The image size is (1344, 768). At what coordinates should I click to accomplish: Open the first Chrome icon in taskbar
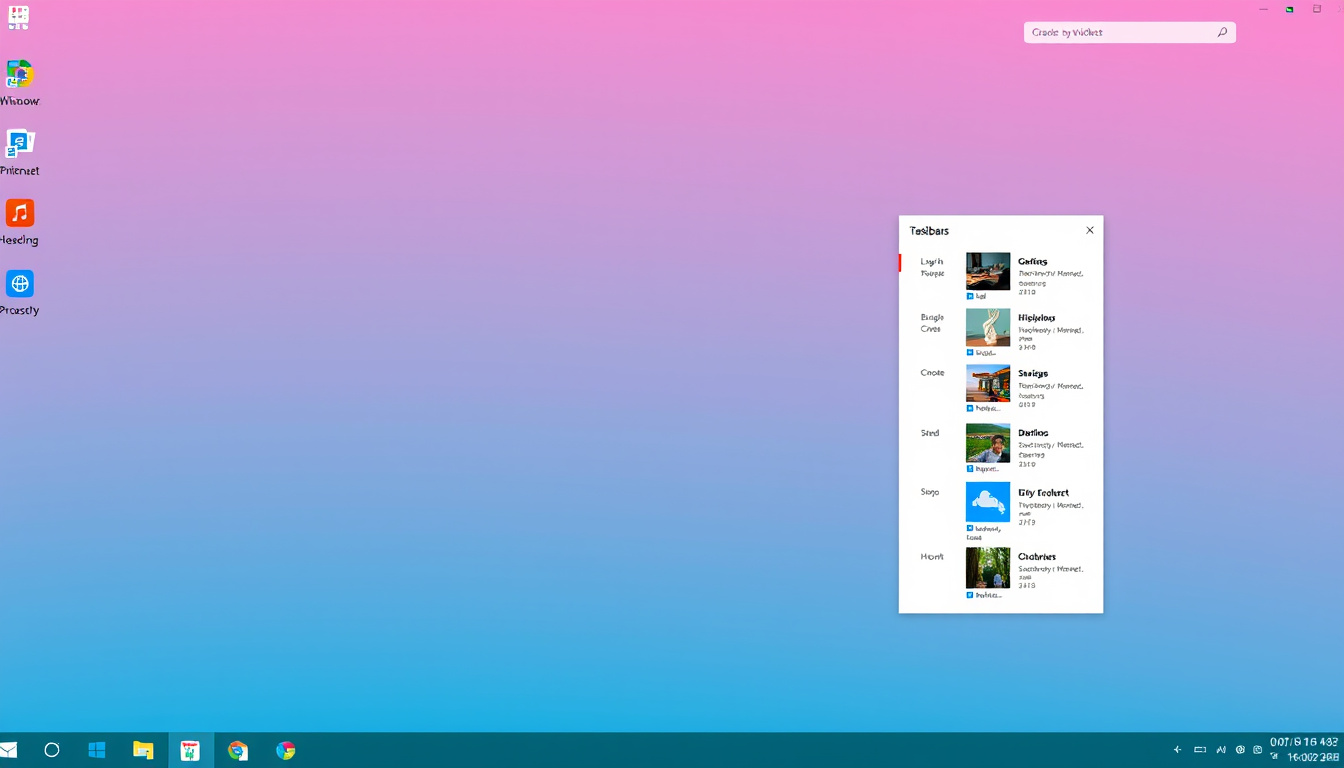pyautogui.click(x=237, y=750)
